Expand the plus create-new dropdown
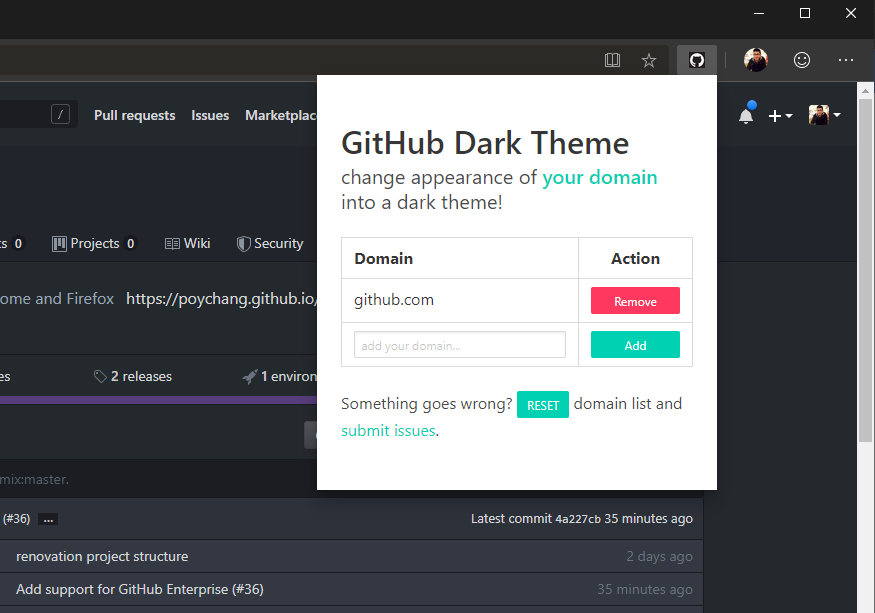Image resolution: width=875 pixels, height=613 pixels. (780, 116)
